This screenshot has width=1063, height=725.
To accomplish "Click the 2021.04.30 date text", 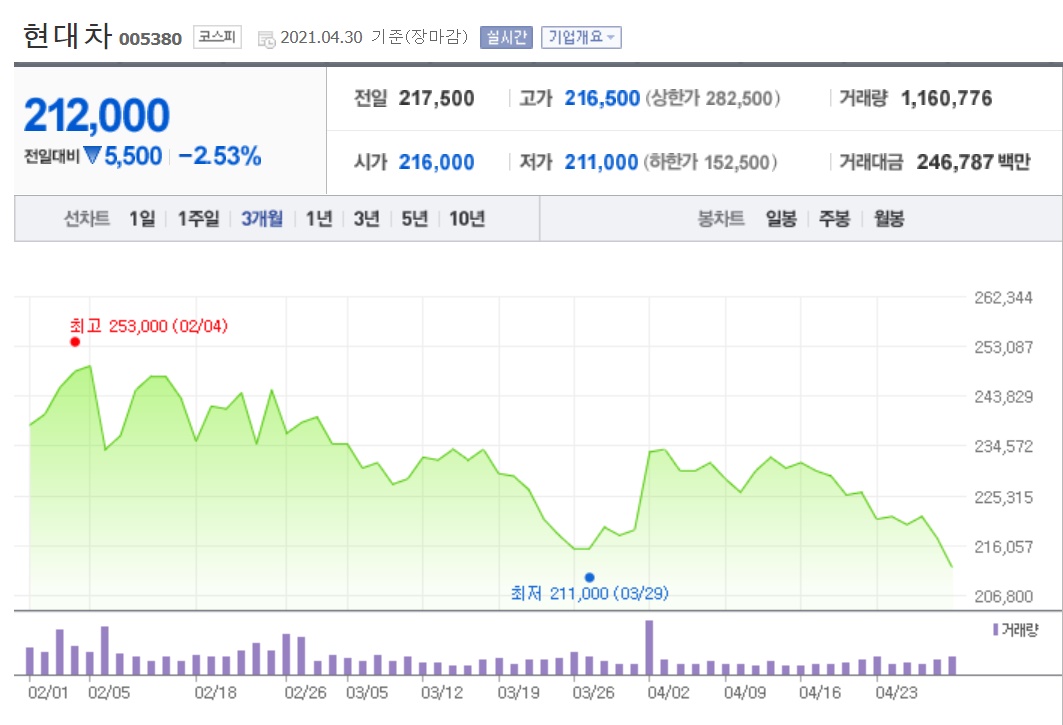I will [321, 37].
